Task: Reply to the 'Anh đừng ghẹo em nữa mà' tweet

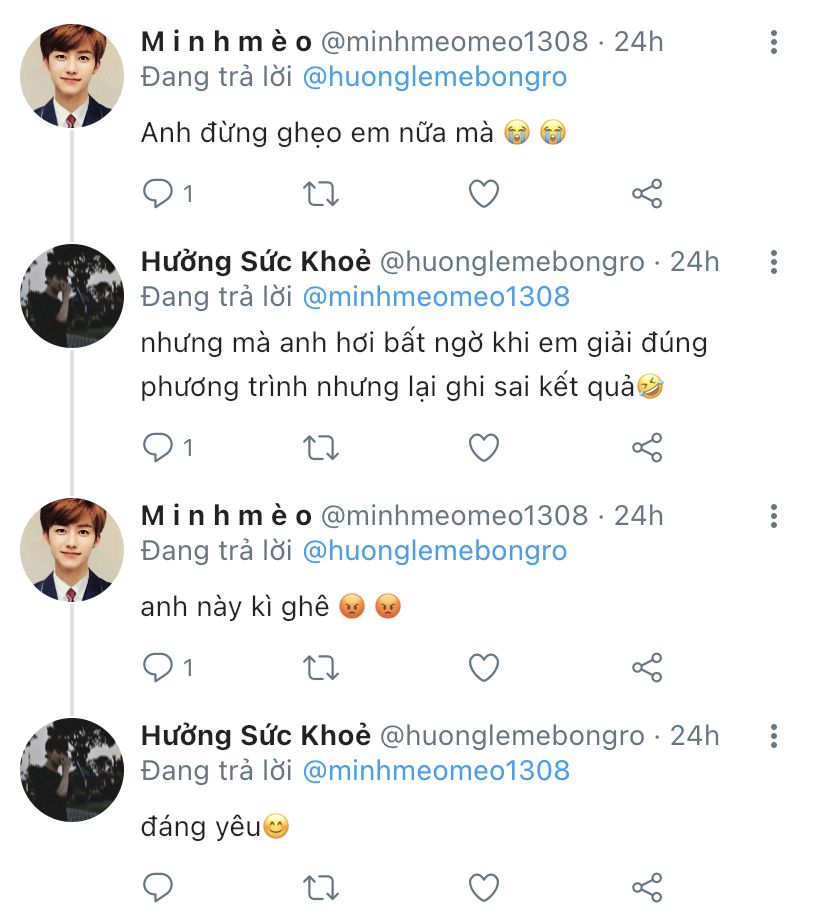Action: 158,193
